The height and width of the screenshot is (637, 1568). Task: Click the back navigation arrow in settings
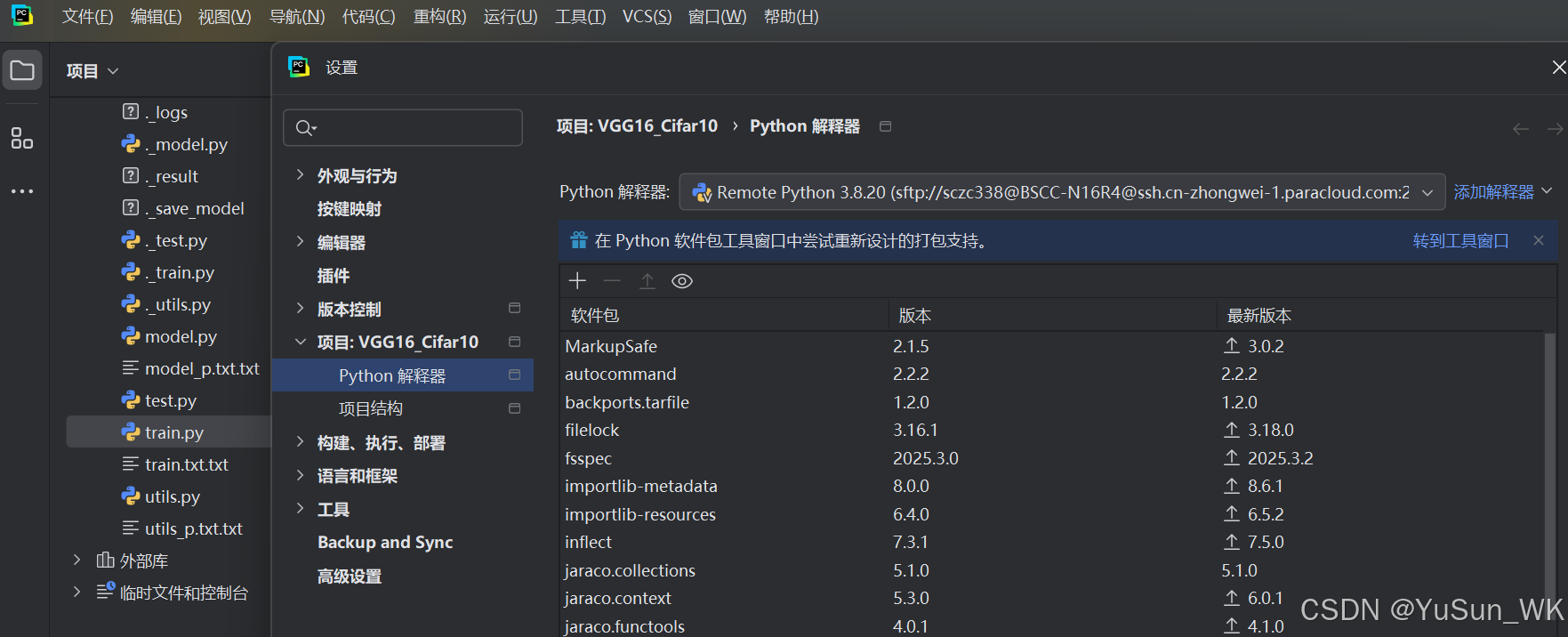1521,129
